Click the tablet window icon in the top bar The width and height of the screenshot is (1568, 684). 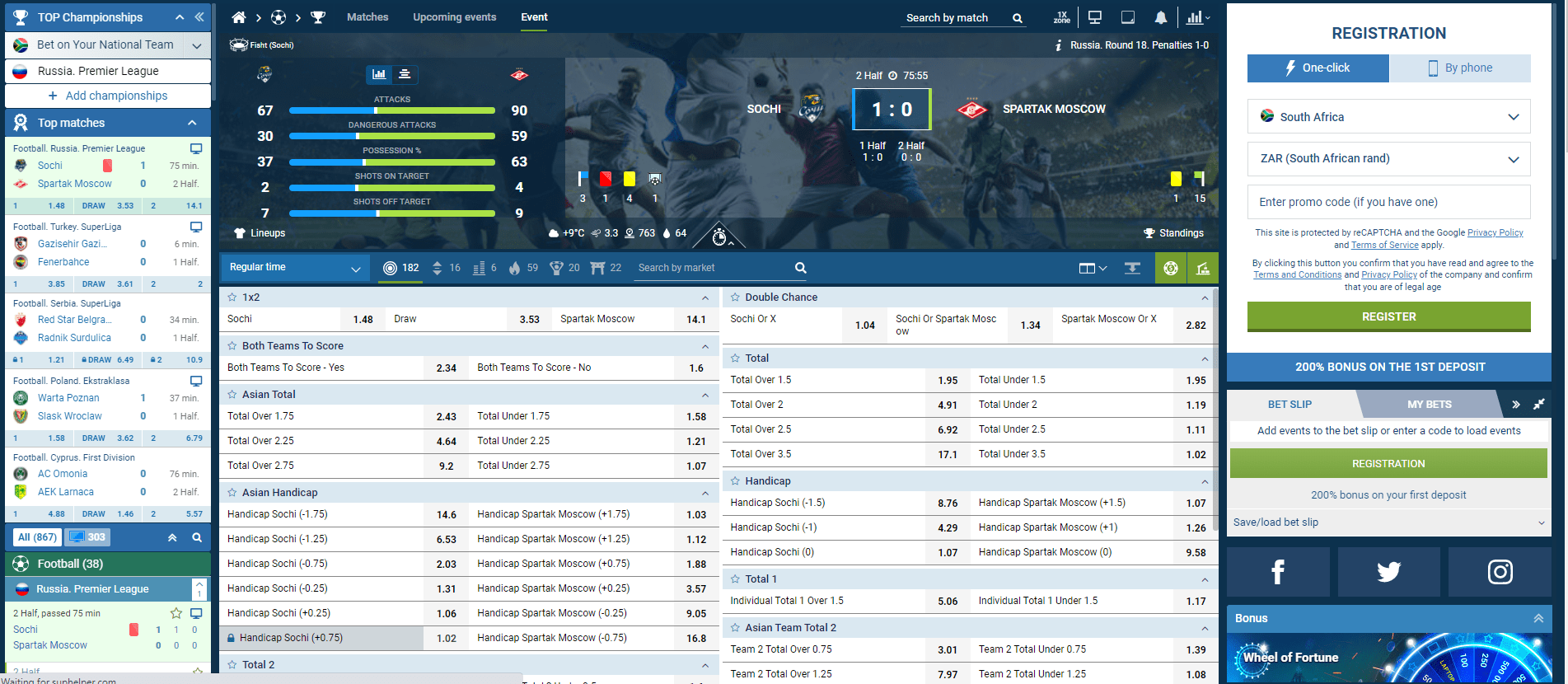point(1128,17)
